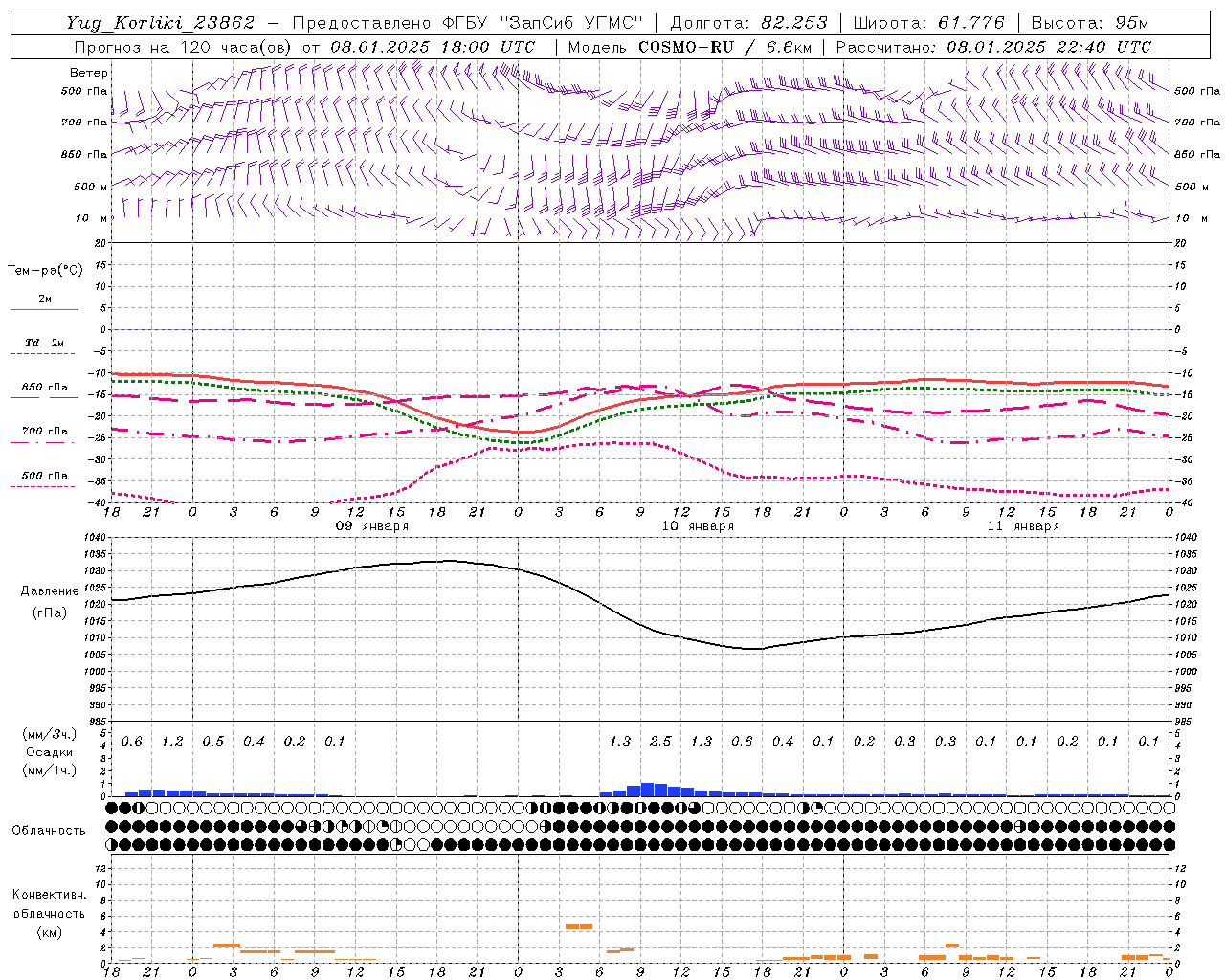
Task: Click the (мм/1ч.) hourly precipitation label
Action: tap(48, 770)
